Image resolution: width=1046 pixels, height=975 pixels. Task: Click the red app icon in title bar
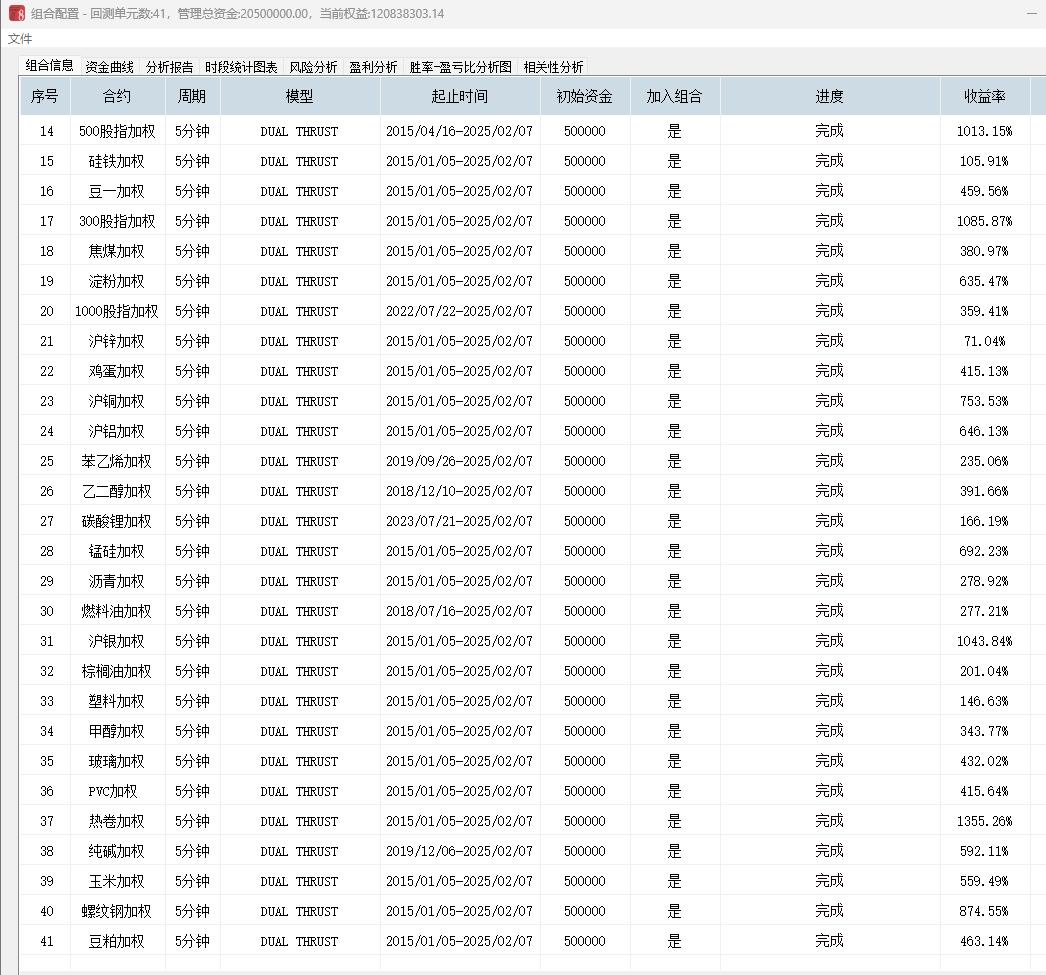pyautogui.click(x=17, y=14)
